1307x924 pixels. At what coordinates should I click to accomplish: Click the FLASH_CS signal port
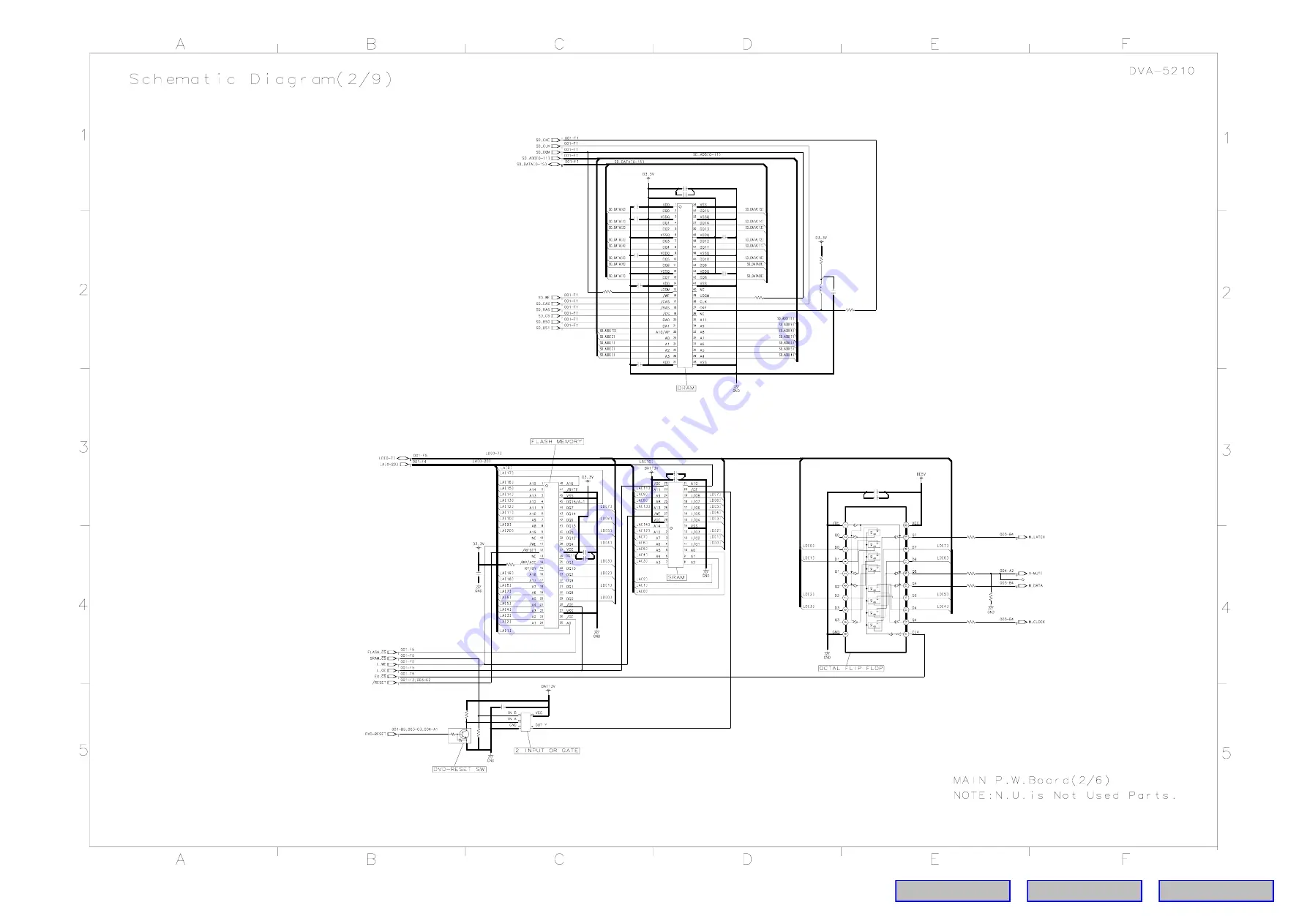coord(393,651)
